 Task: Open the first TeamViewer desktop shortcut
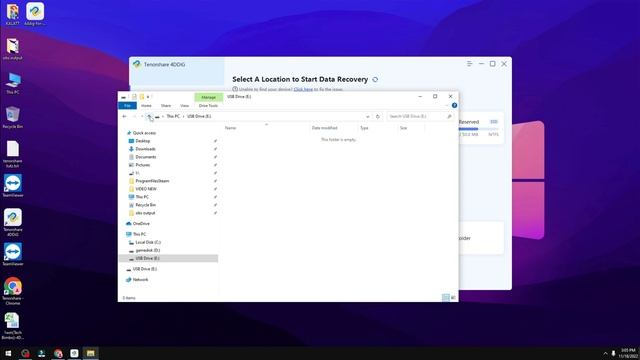click(13, 186)
